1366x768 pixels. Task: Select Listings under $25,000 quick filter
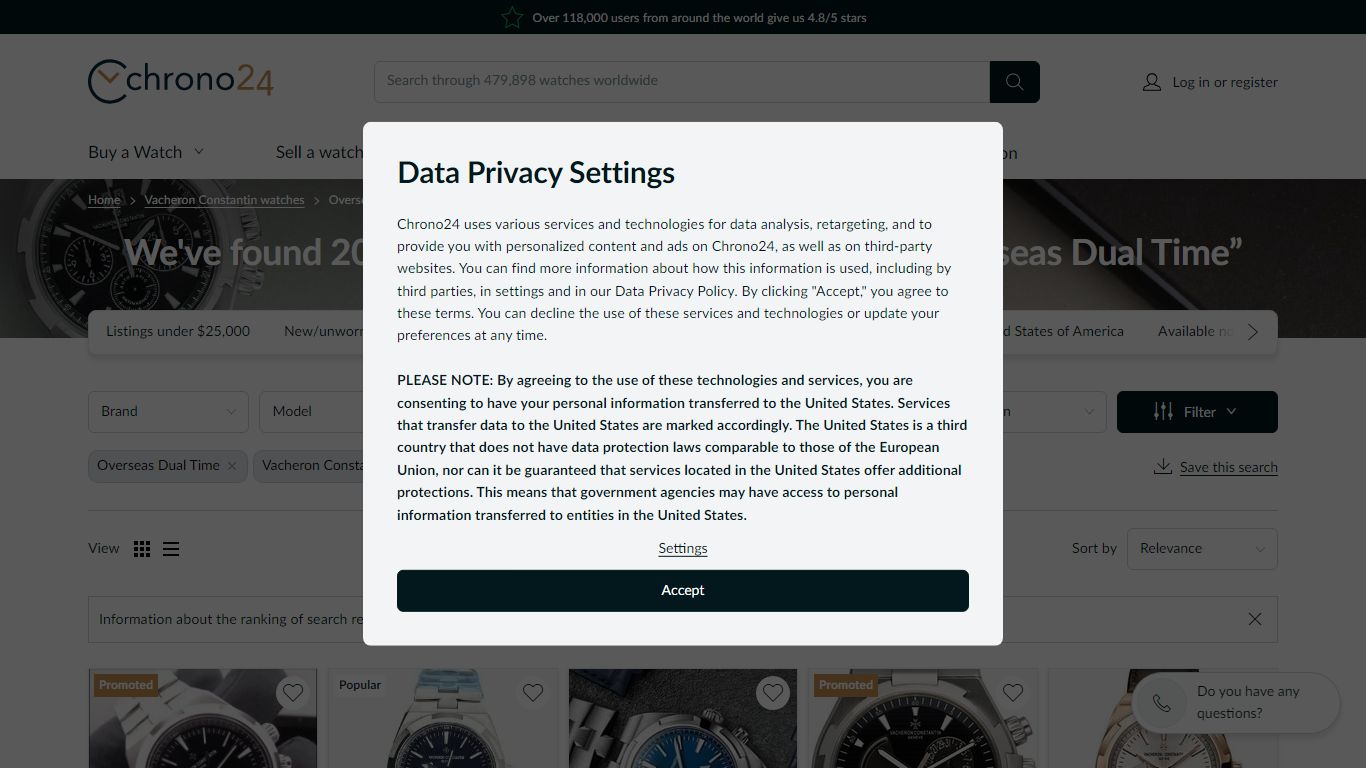[178, 331]
